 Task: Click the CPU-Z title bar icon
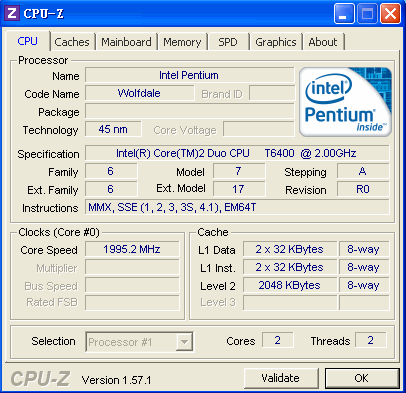point(12,14)
